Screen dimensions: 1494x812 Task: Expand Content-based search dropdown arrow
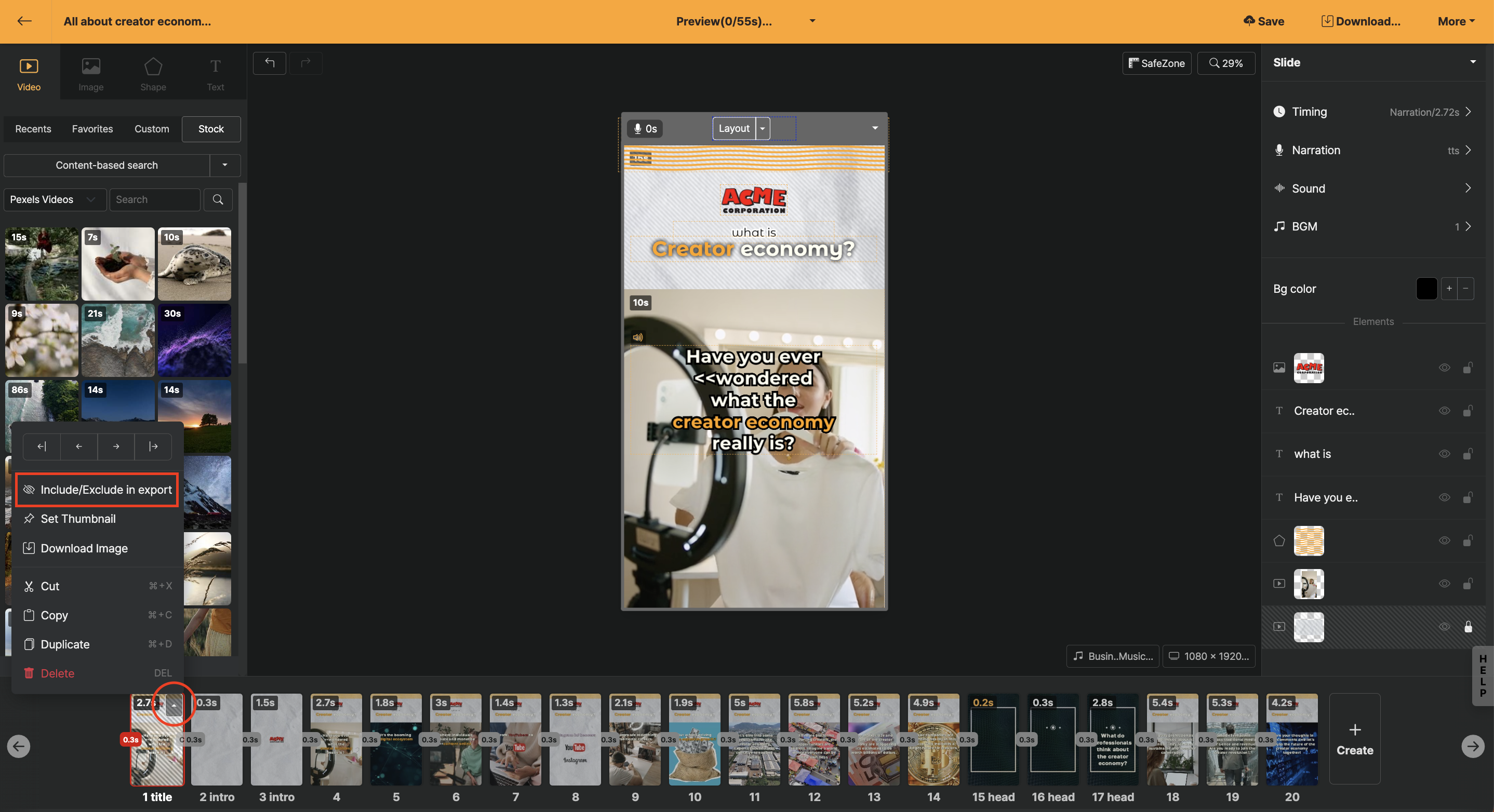coord(225,165)
